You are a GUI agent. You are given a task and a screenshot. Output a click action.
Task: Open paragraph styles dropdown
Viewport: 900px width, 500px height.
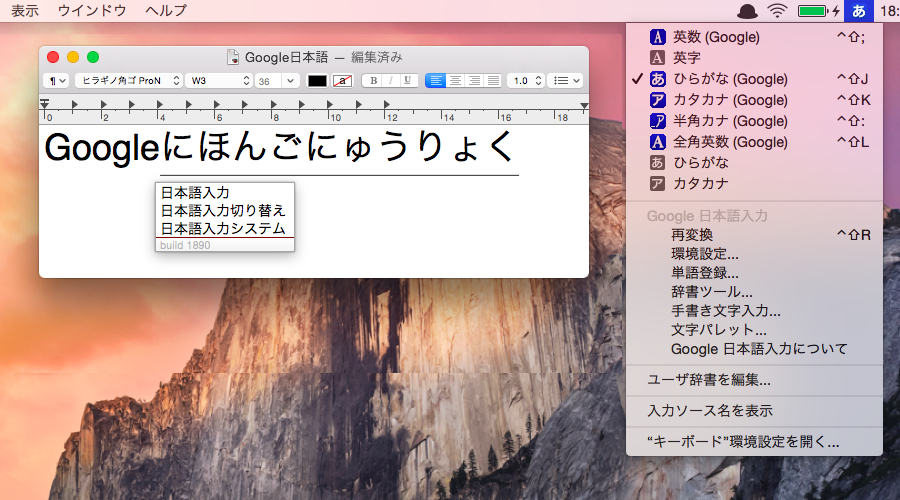(x=57, y=81)
